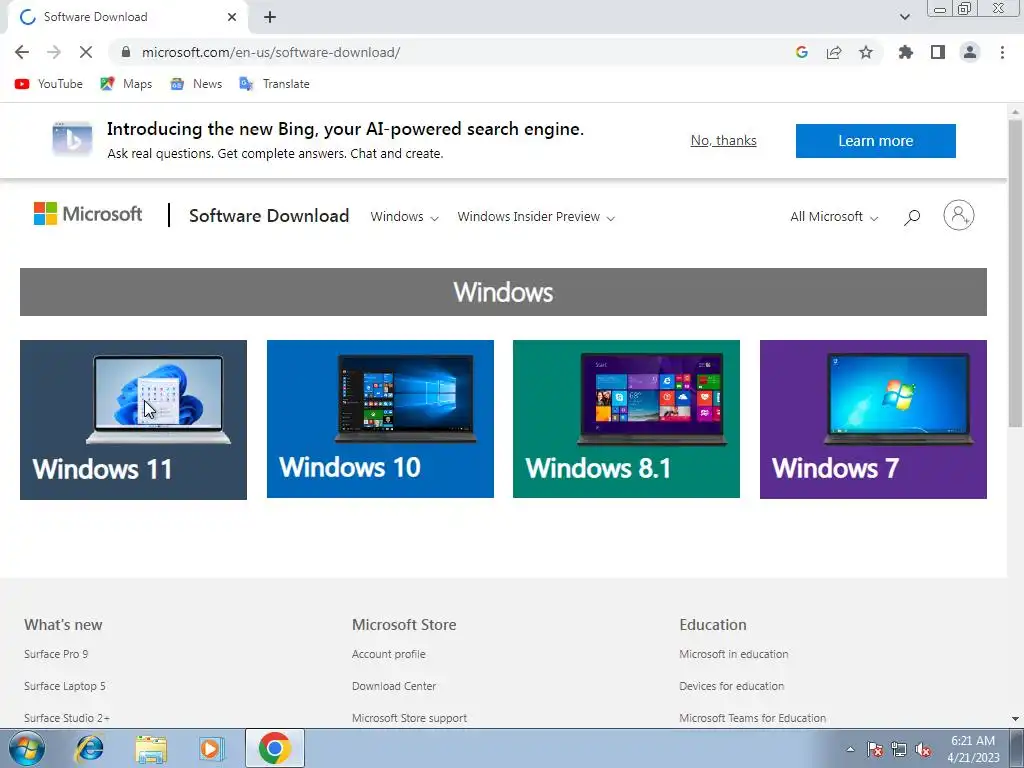Close the Software Download tab
Viewport: 1024px width, 768px height.
tap(232, 17)
